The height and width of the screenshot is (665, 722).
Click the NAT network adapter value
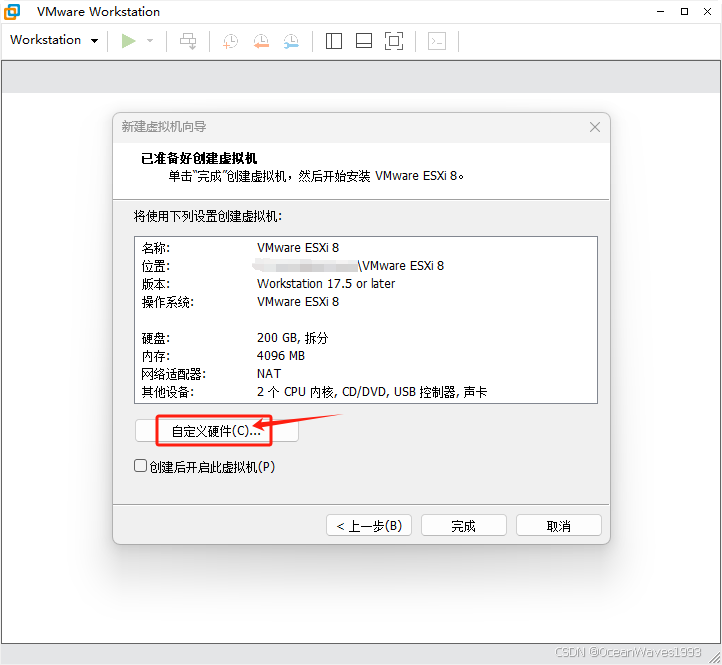point(268,373)
